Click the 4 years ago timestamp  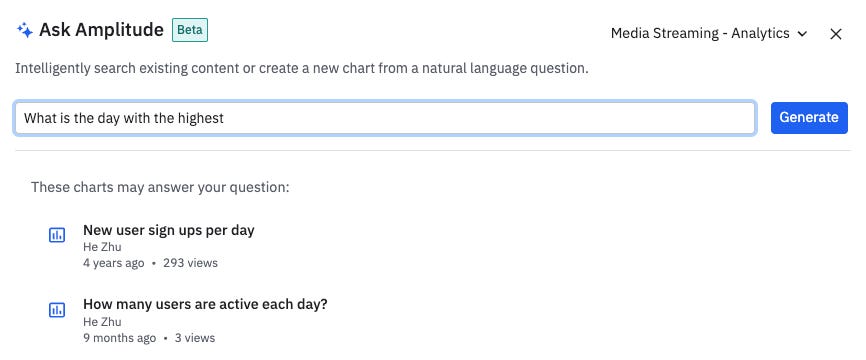pyautogui.click(x=114, y=263)
